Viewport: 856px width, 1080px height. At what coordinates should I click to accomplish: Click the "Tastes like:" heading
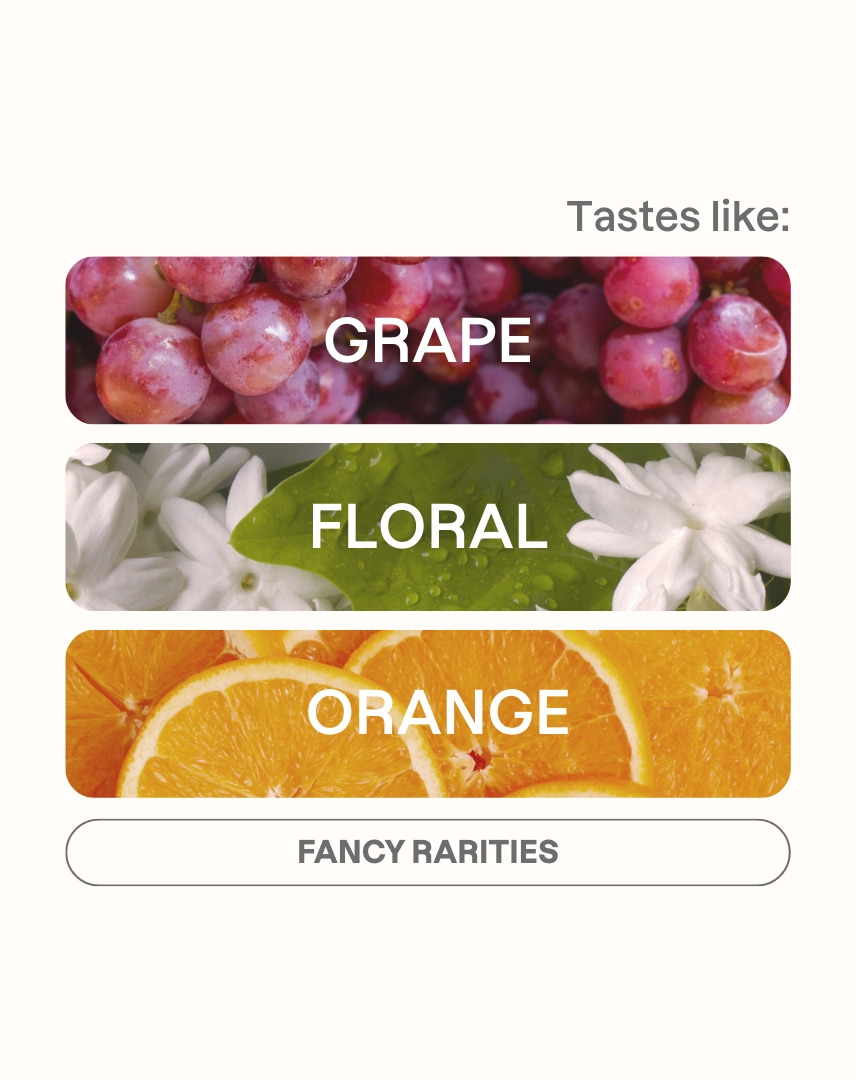(x=678, y=216)
